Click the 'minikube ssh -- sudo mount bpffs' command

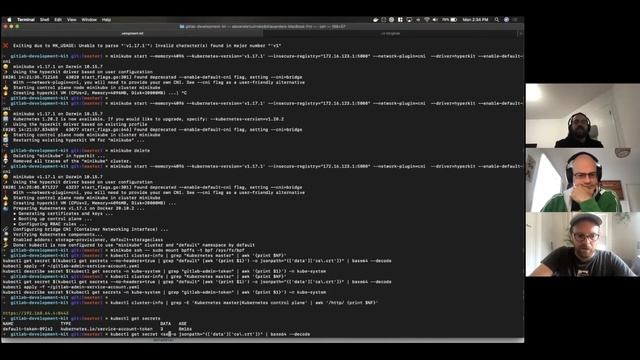(x=178, y=251)
